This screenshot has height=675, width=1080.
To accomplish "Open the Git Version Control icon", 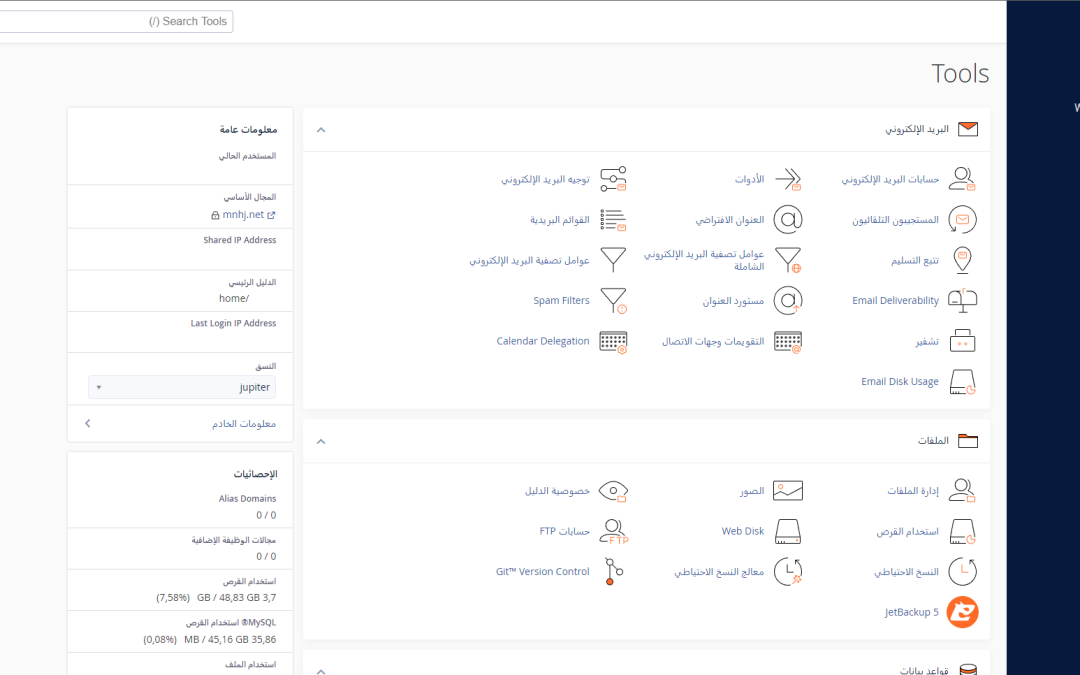I will (x=613, y=572).
